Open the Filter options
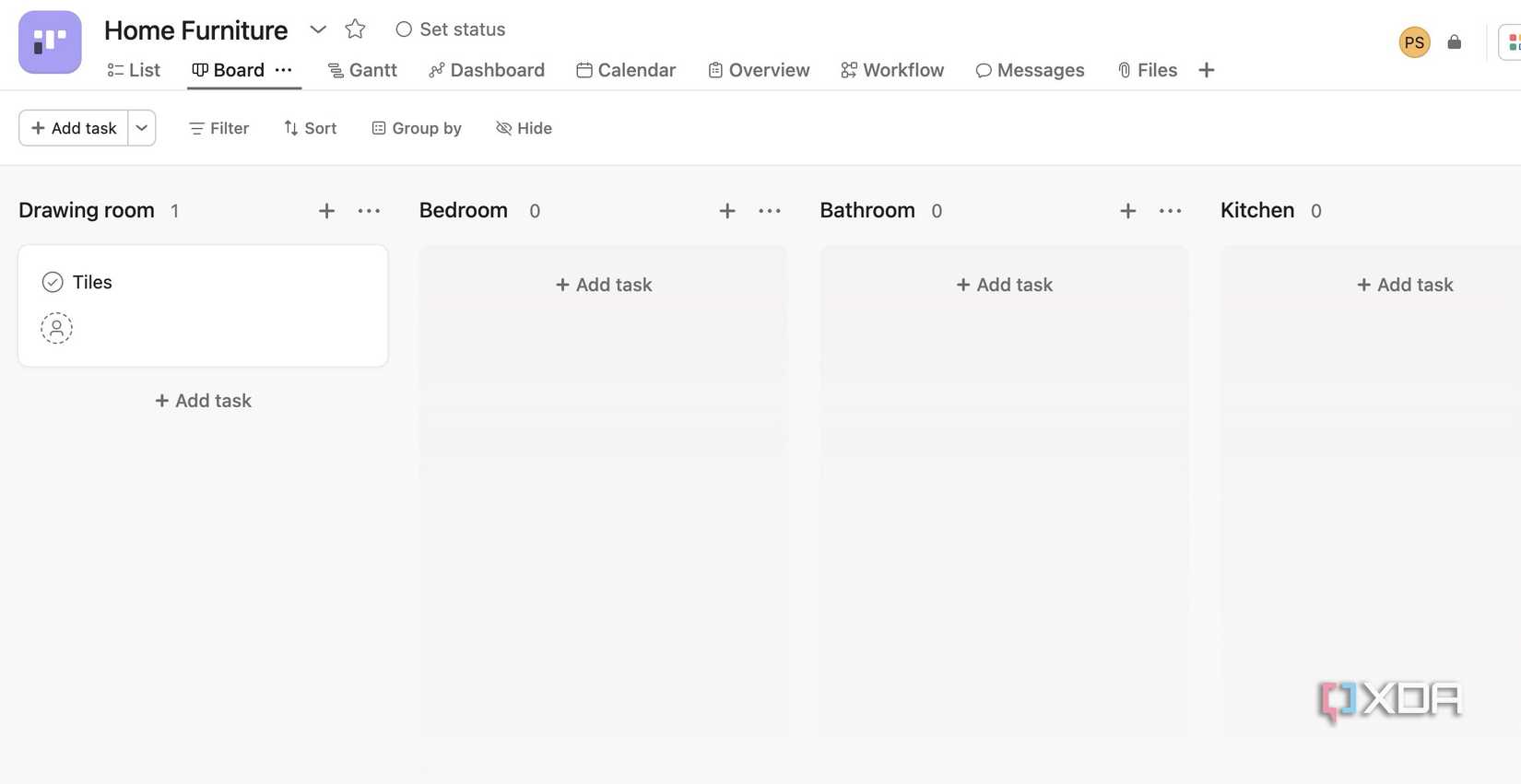 [218, 128]
